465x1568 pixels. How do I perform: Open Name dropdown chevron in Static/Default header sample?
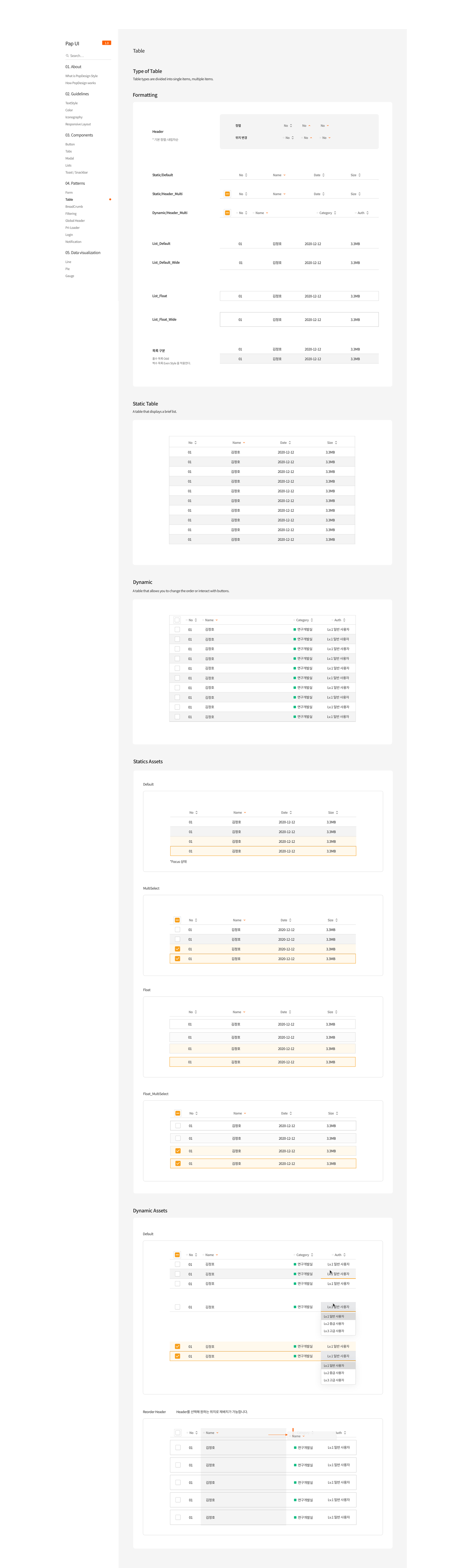pyautogui.click(x=285, y=175)
